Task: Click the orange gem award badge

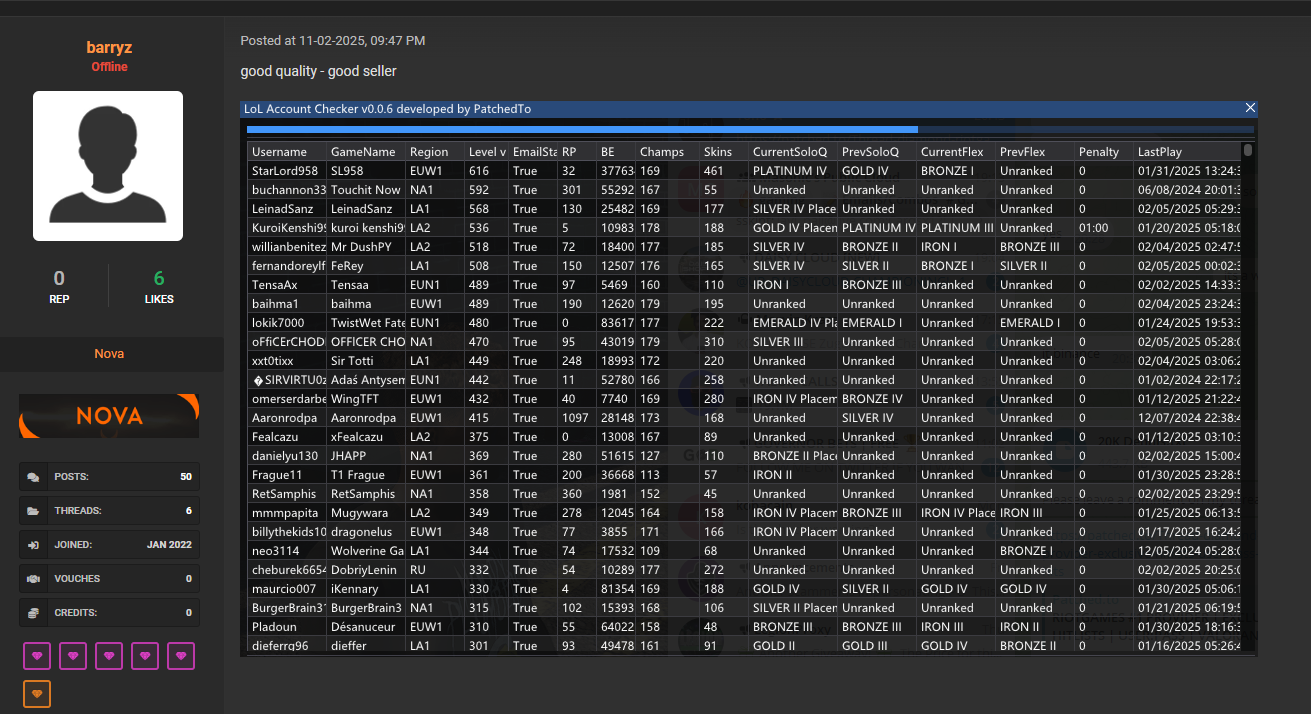Action: point(37,694)
